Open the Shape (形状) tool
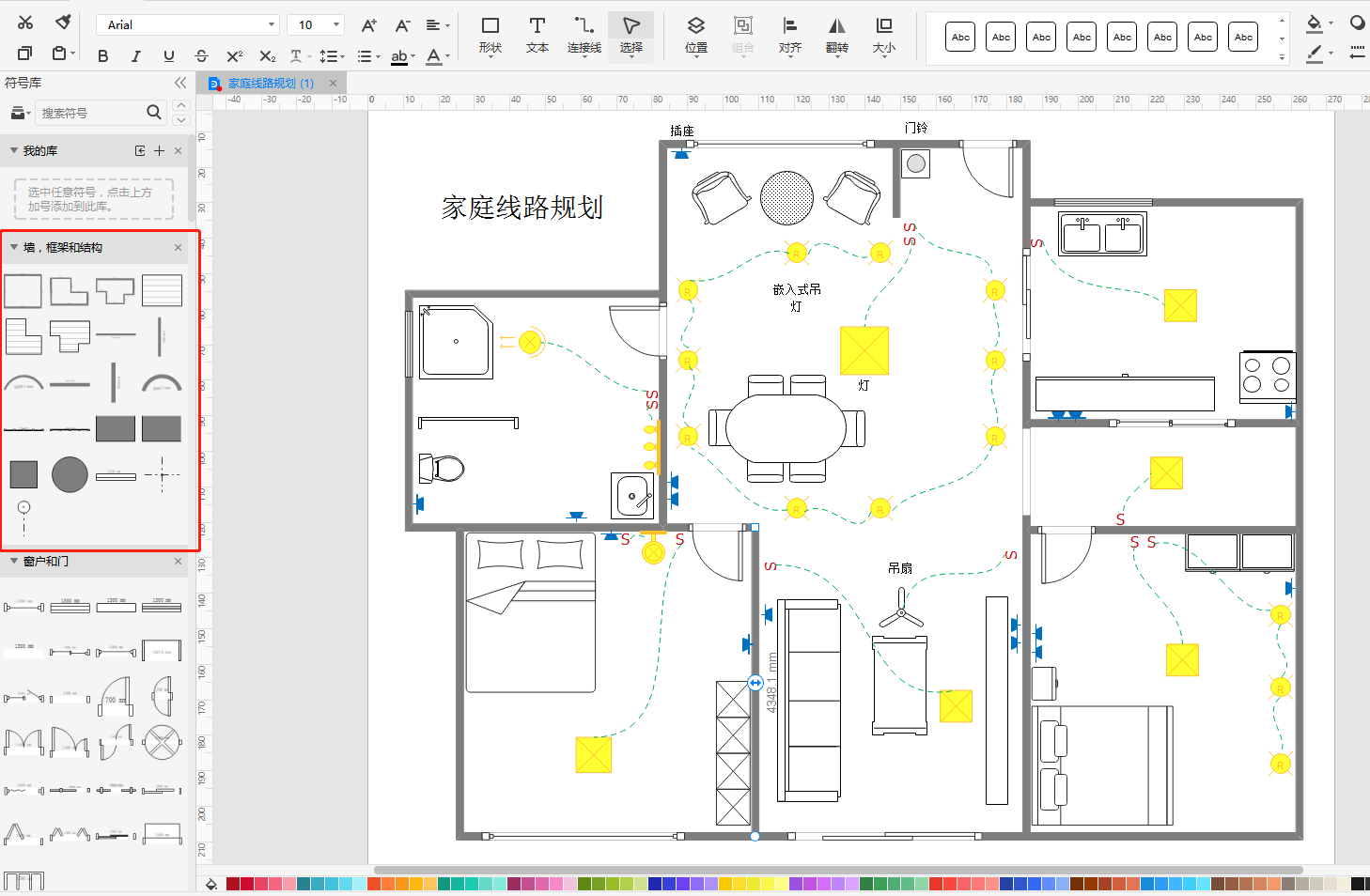Screen dimensions: 1370x896 [x=490, y=35]
